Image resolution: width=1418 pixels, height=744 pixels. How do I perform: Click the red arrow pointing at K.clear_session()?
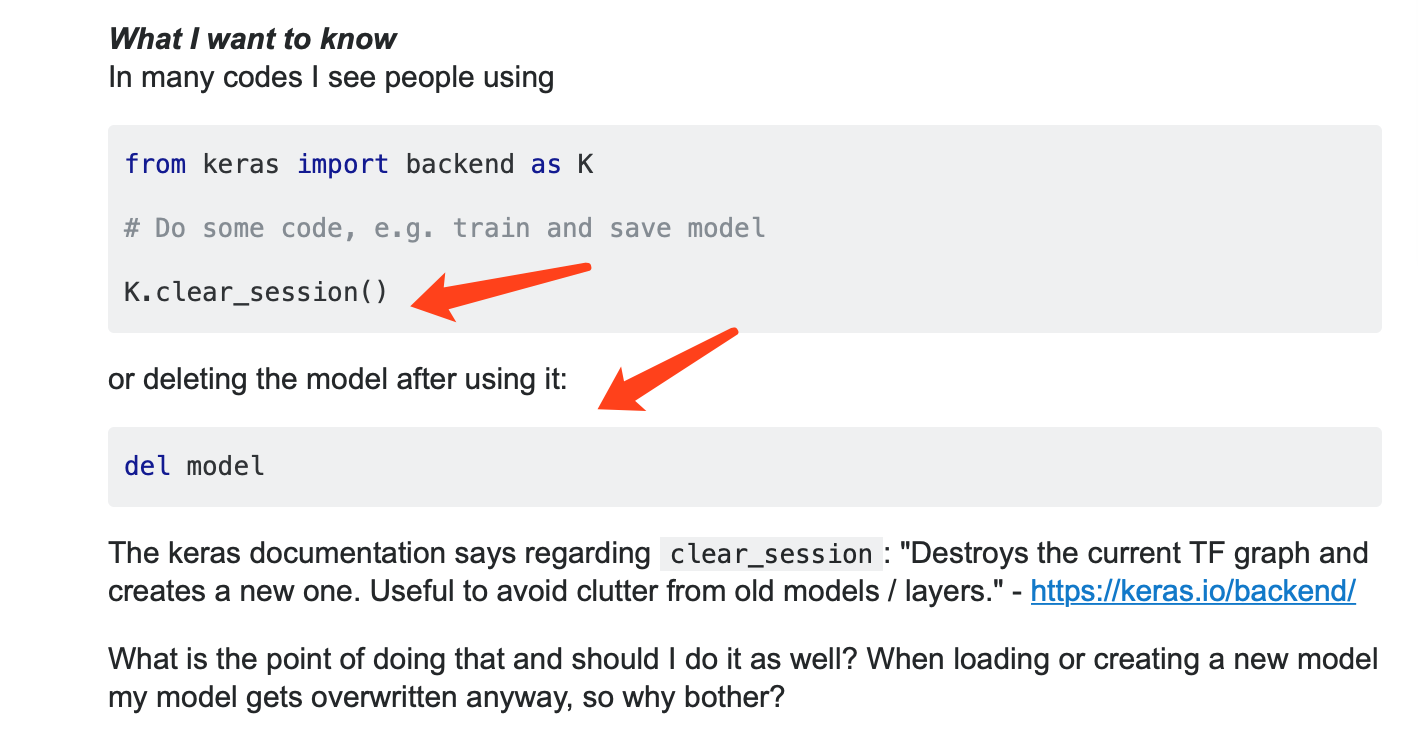pos(502,288)
